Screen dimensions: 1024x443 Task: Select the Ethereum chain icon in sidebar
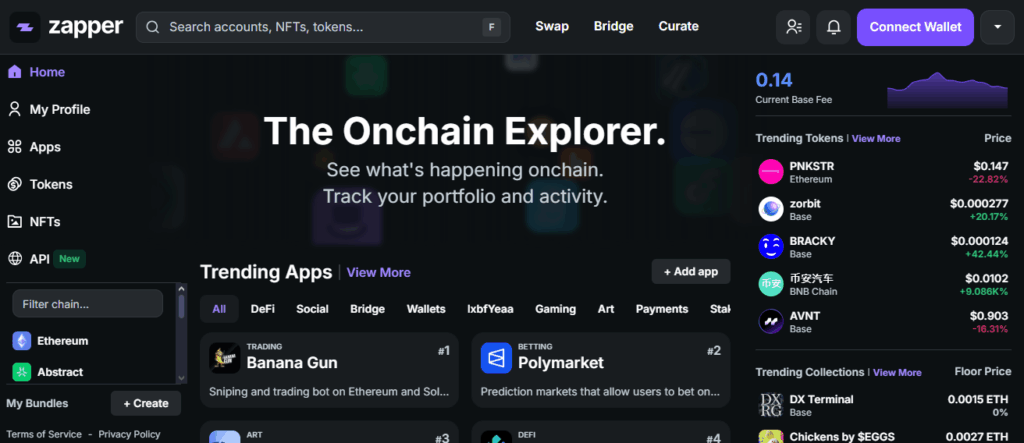(21, 341)
